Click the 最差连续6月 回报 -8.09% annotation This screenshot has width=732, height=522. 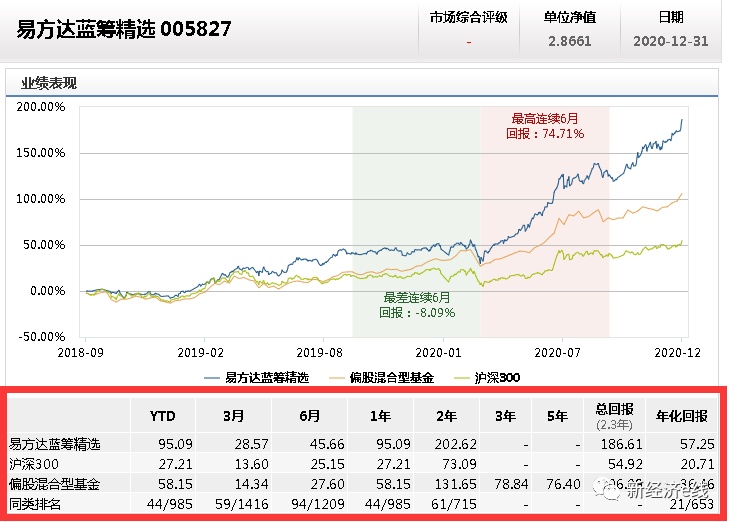pyautogui.click(x=417, y=305)
